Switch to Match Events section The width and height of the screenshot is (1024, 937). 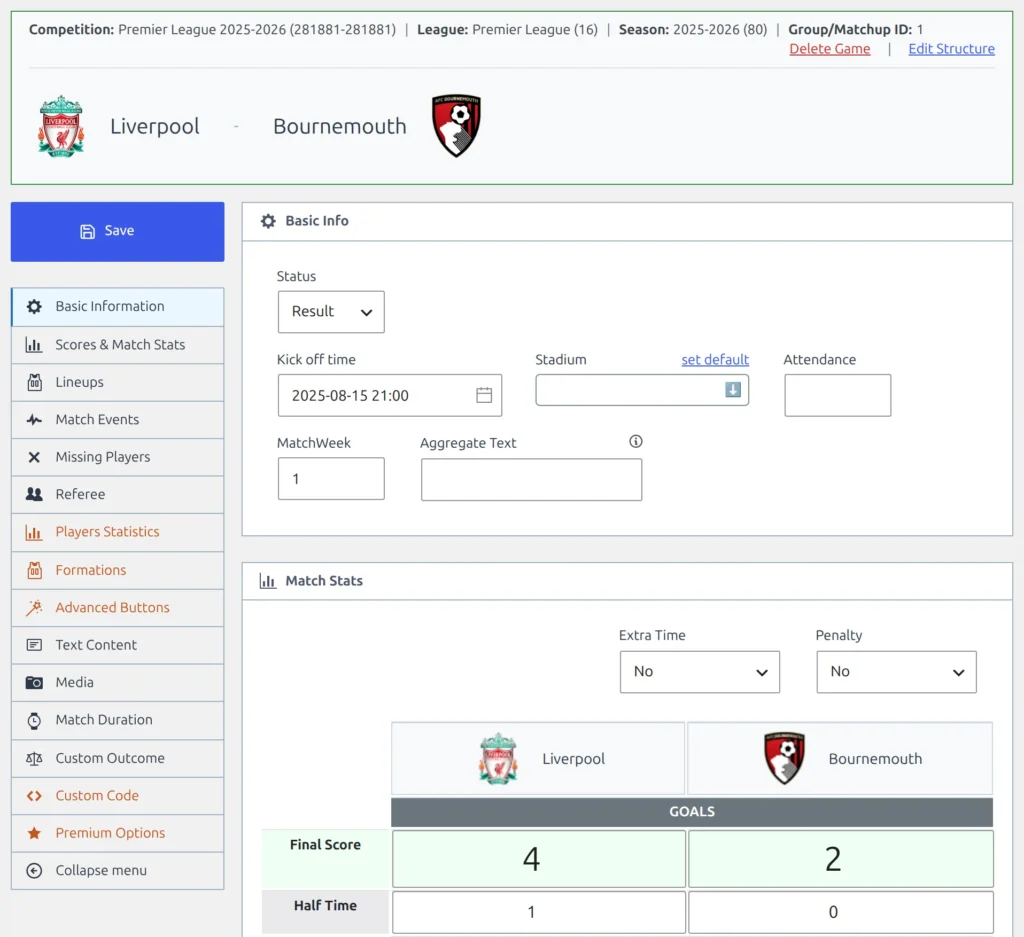tap(118, 420)
